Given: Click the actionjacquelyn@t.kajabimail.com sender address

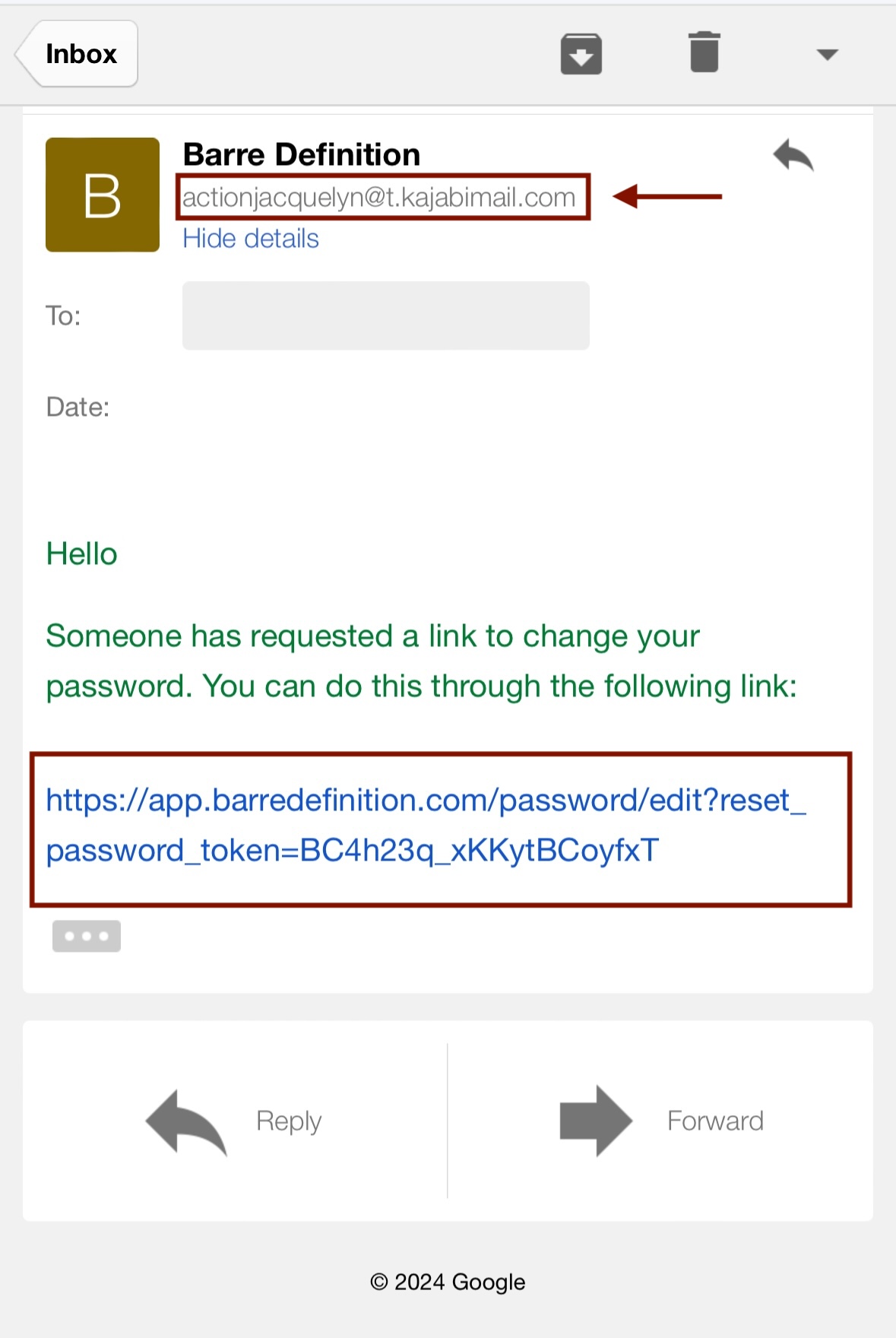Looking at the screenshot, I should coord(378,198).
